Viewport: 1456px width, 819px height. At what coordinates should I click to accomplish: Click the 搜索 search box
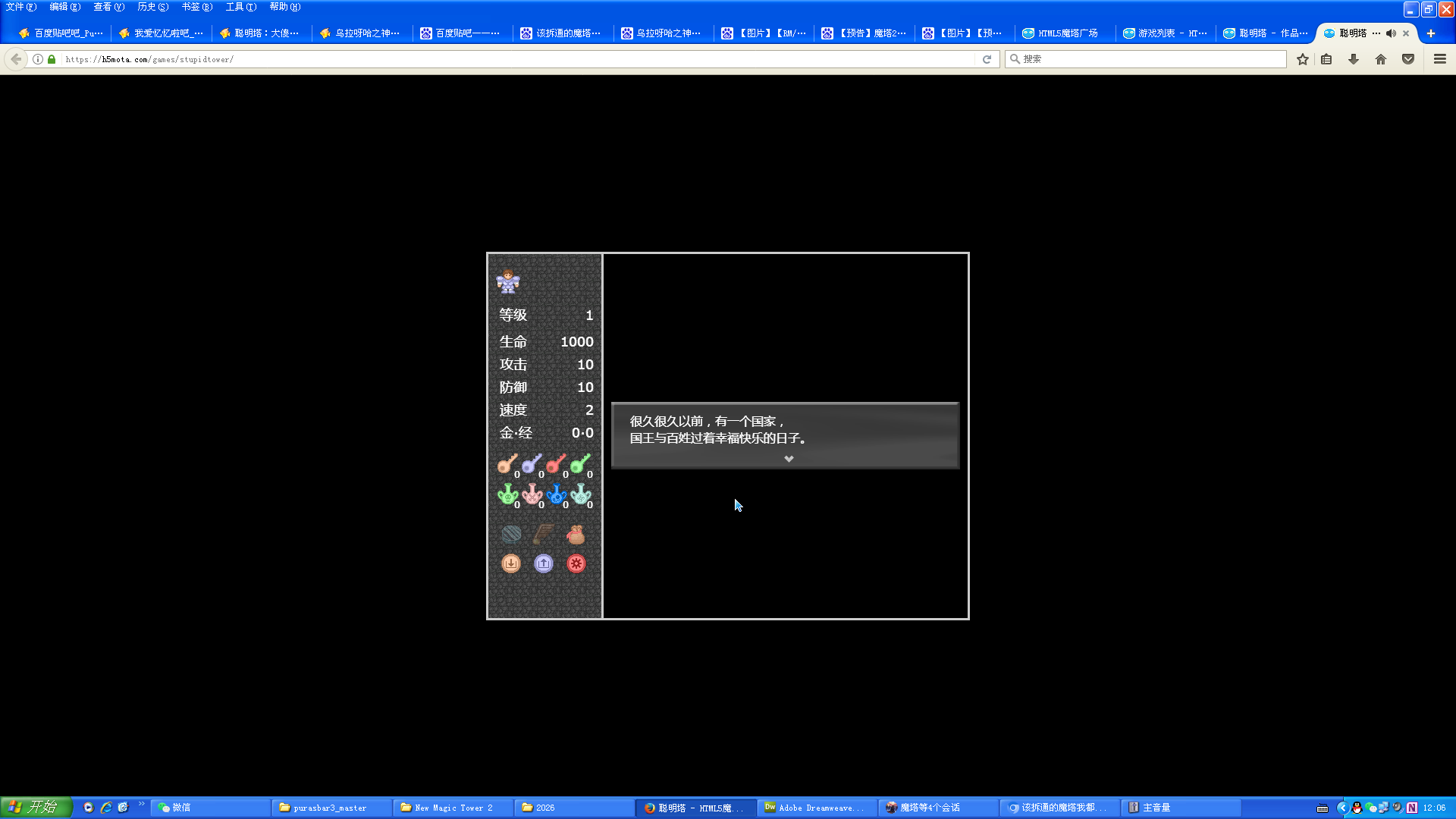1145,59
